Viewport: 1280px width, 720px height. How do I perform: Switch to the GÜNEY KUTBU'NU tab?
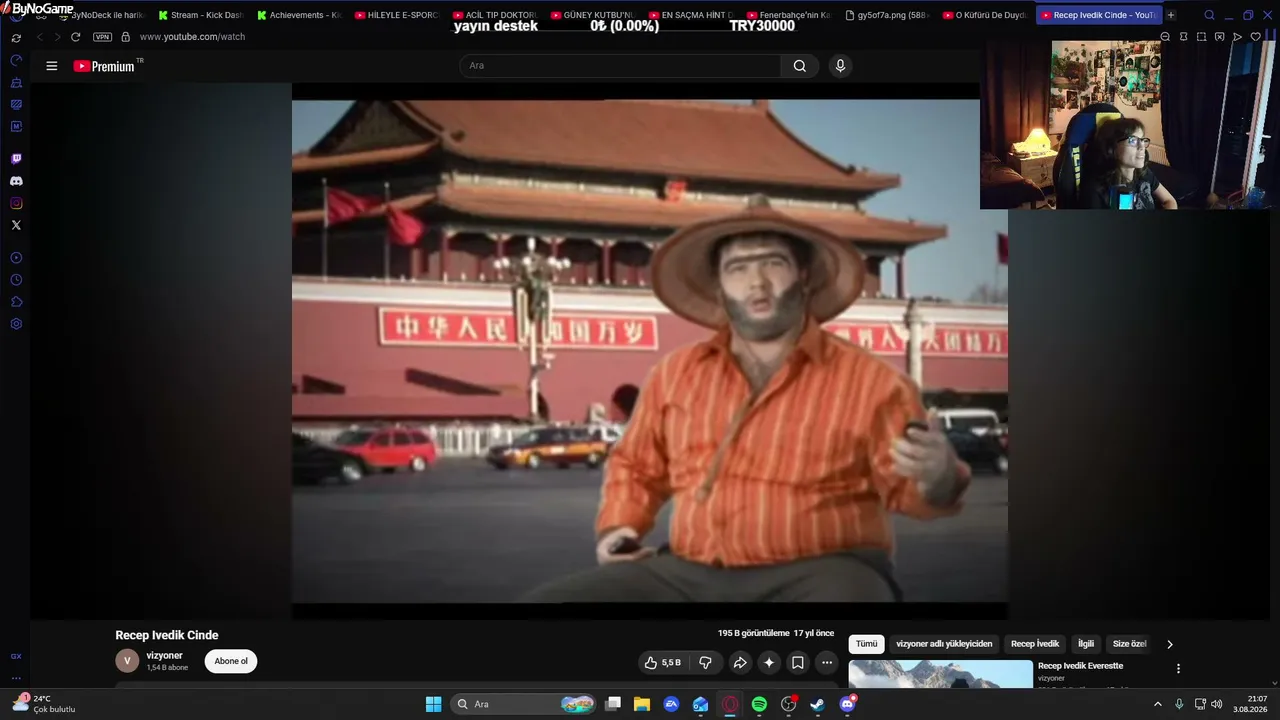coord(593,15)
